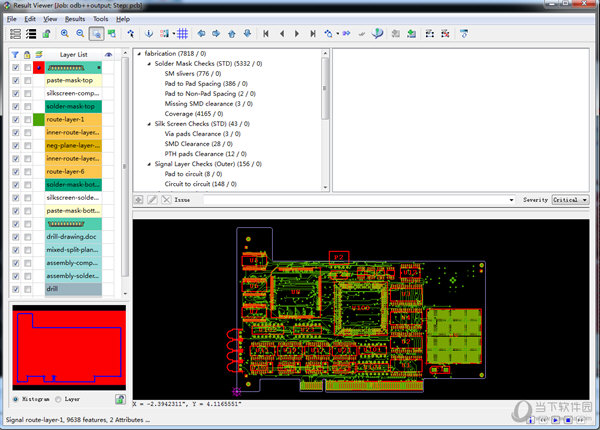Viewport: 600px width, 430px height.
Task: Open the Results menu
Action: point(75,19)
